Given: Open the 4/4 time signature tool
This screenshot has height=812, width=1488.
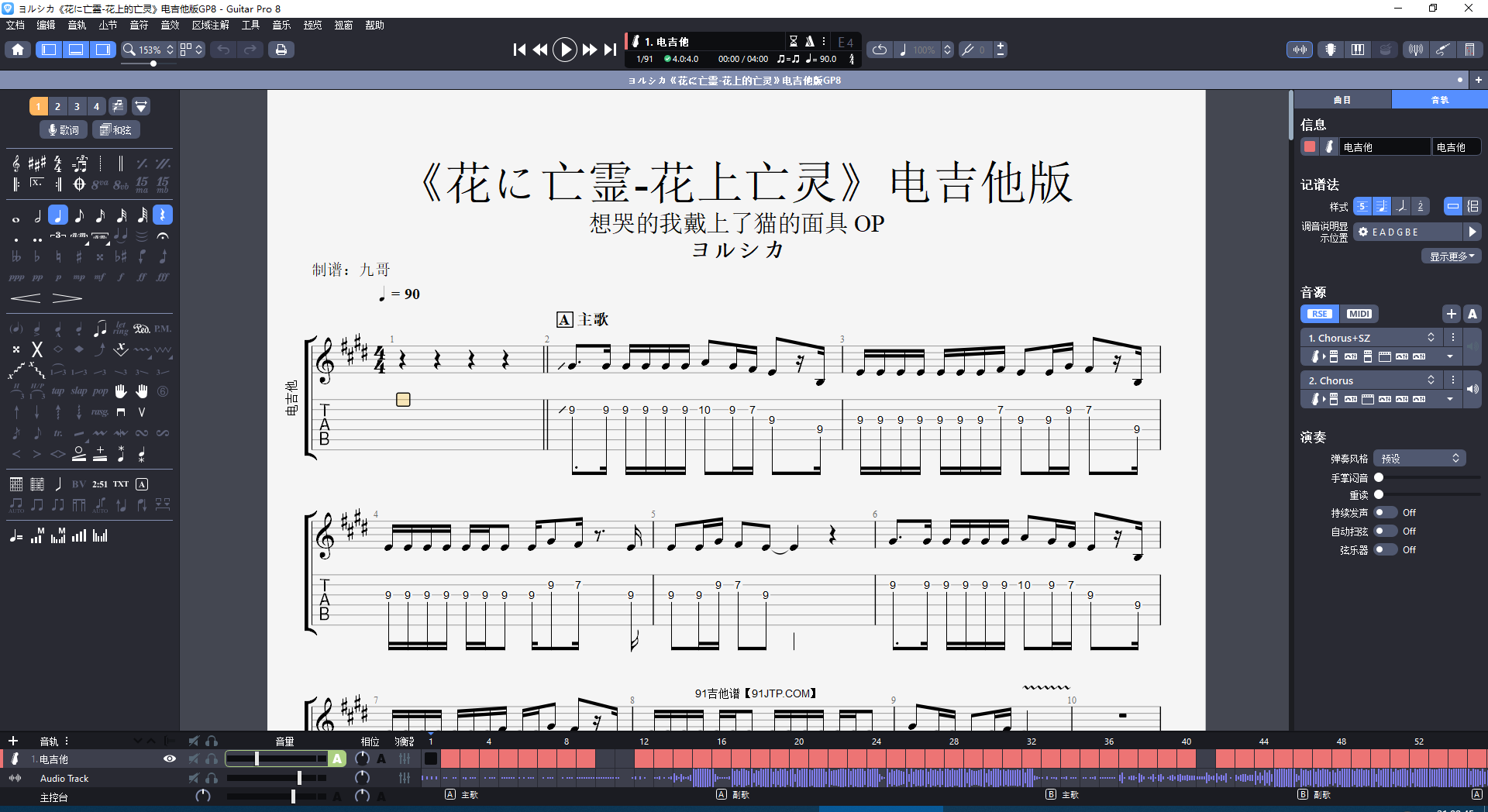Looking at the screenshot, I should [x=58, y=163].
